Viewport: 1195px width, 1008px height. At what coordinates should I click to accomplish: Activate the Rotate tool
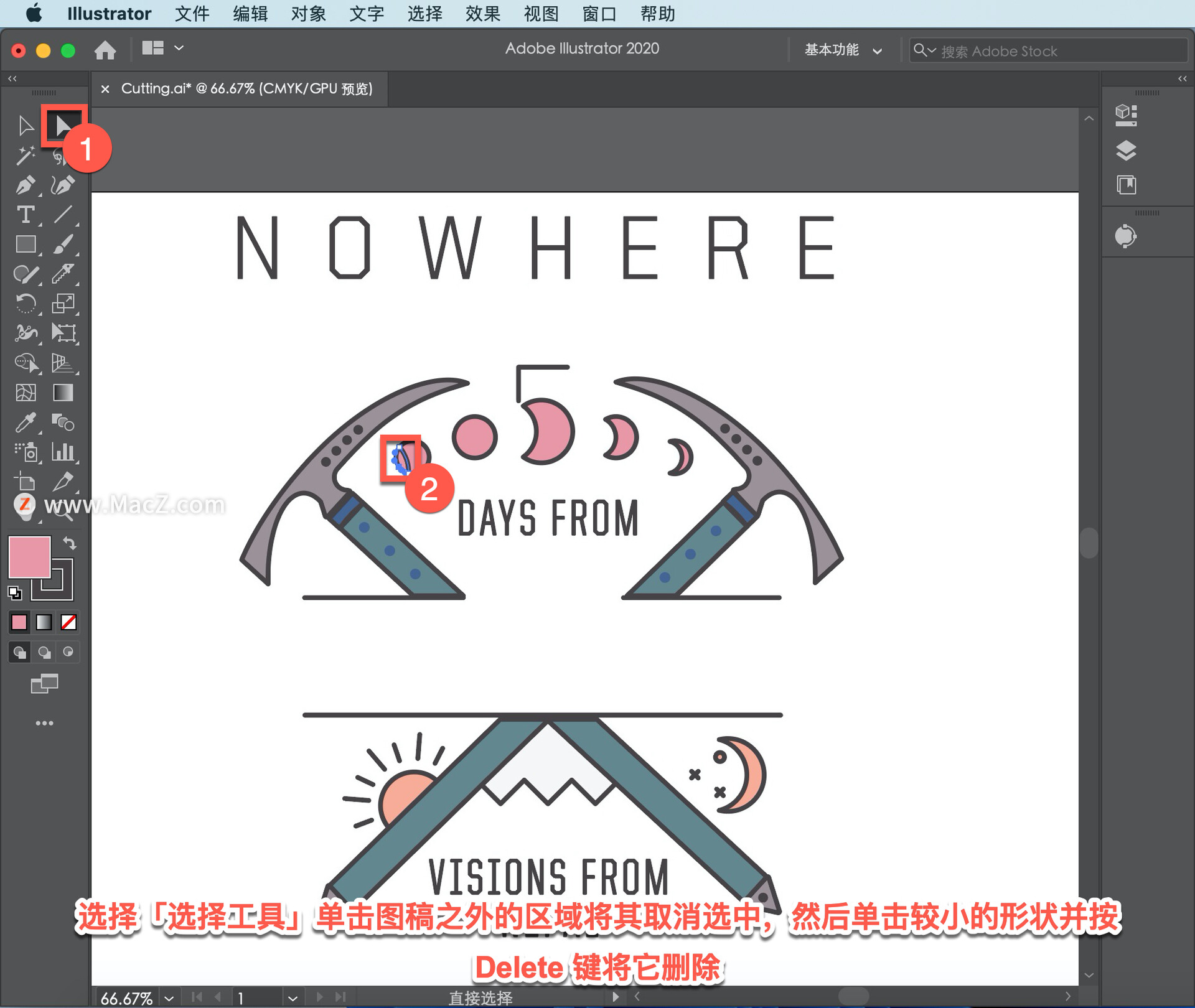coord(25,304)
